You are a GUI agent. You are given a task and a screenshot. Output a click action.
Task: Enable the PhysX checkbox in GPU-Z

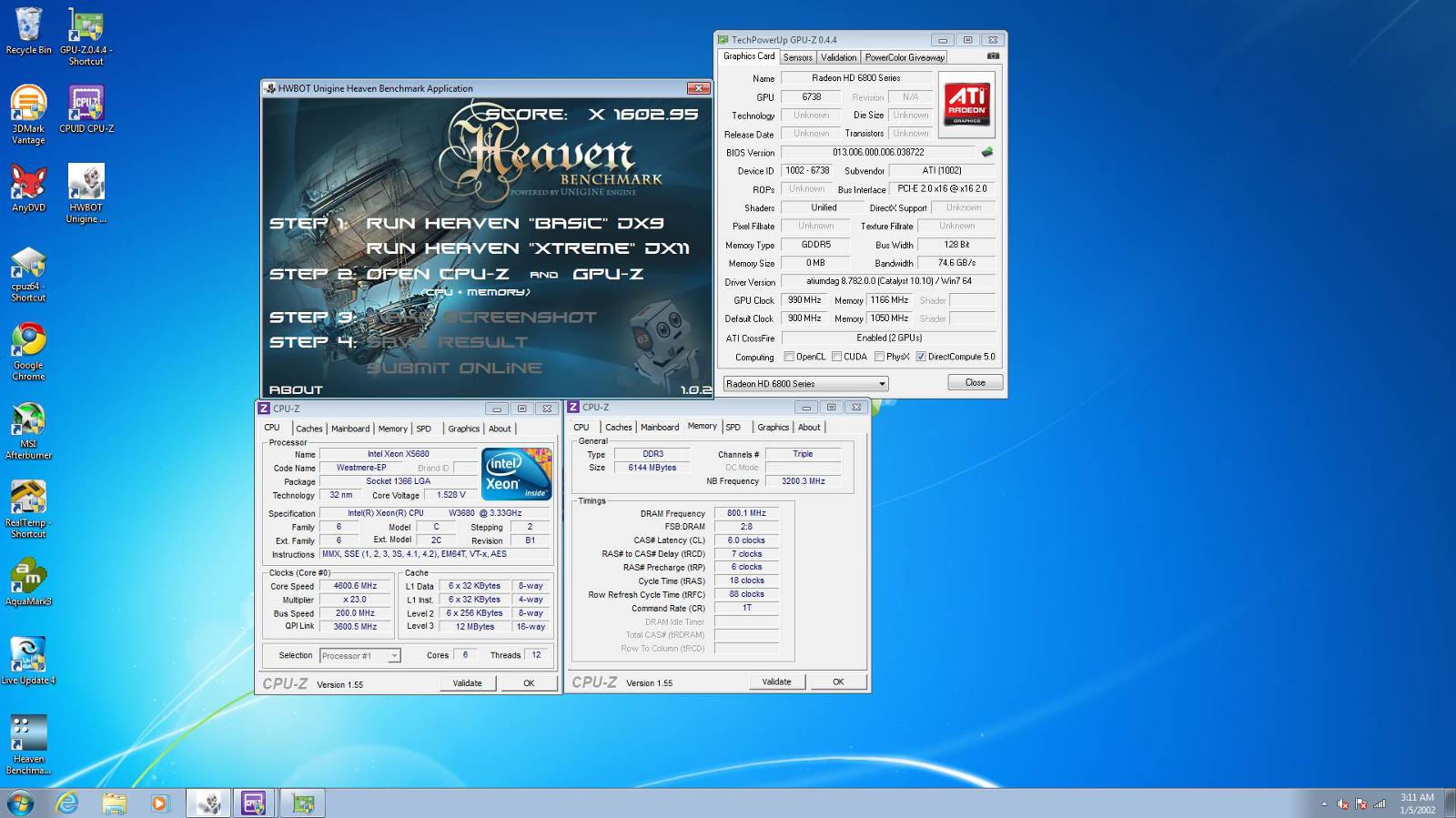click(879, 357)
